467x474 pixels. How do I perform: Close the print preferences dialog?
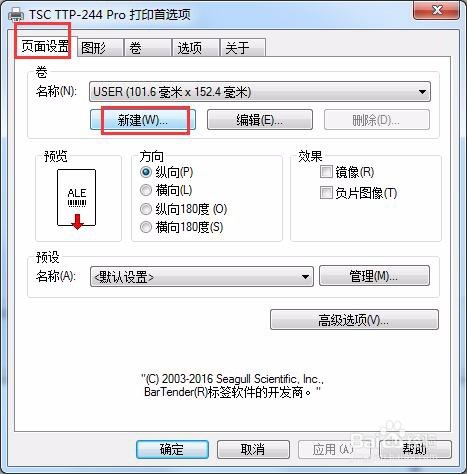click(436, 10)
